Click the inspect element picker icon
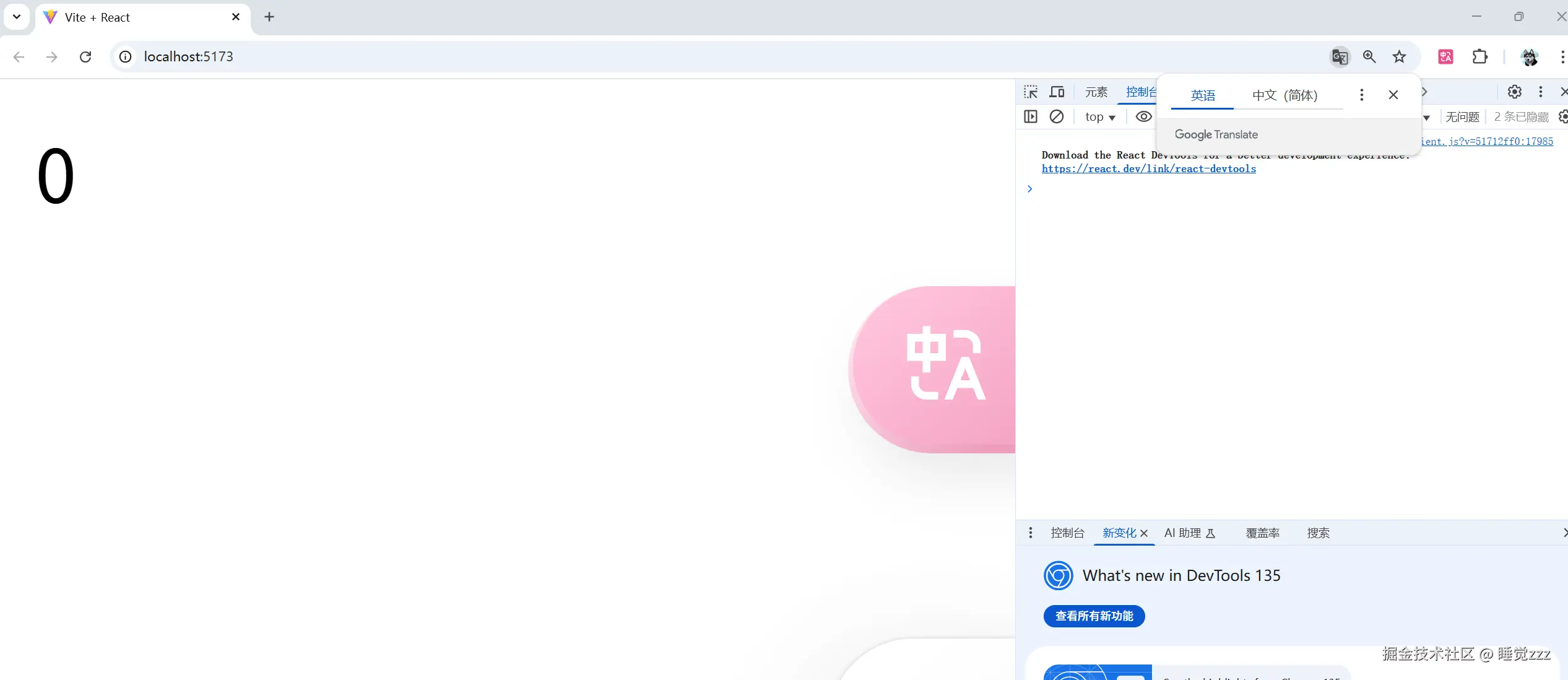Screen dimensions: 1568x680 [x=1031, y=92]
